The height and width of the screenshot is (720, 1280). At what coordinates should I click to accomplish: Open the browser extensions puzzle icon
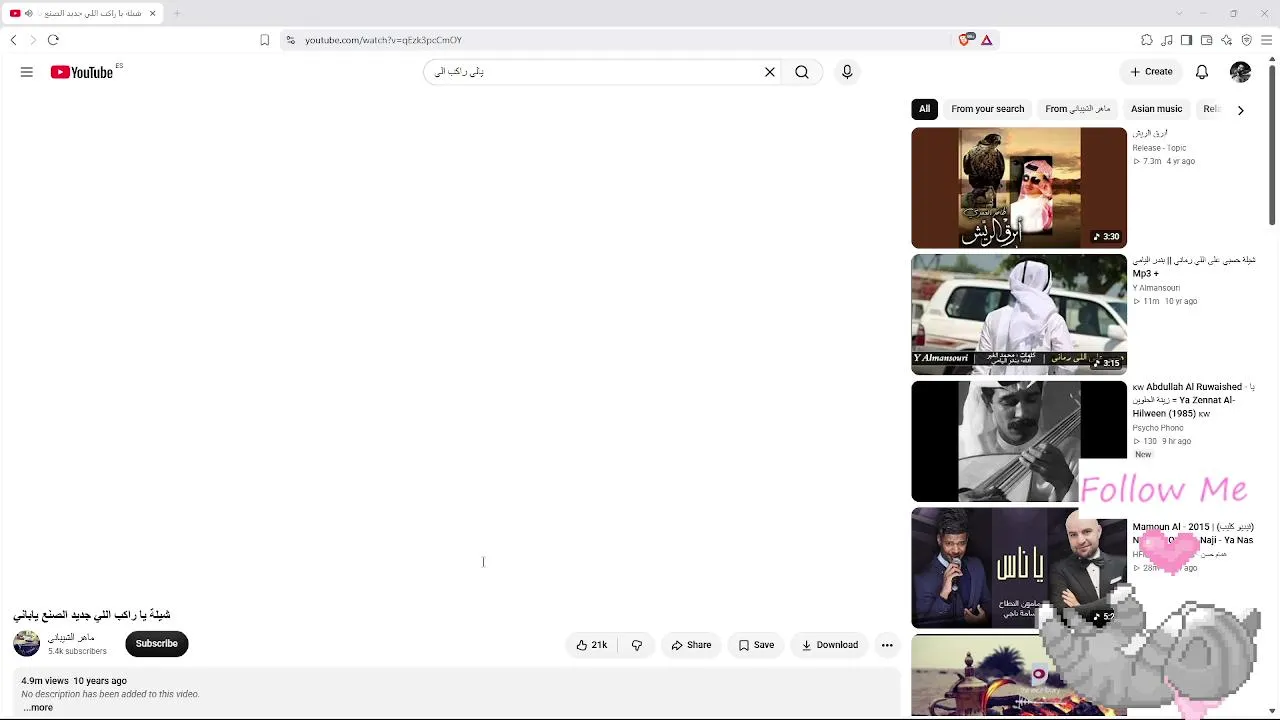click(x=1147, y=40)
